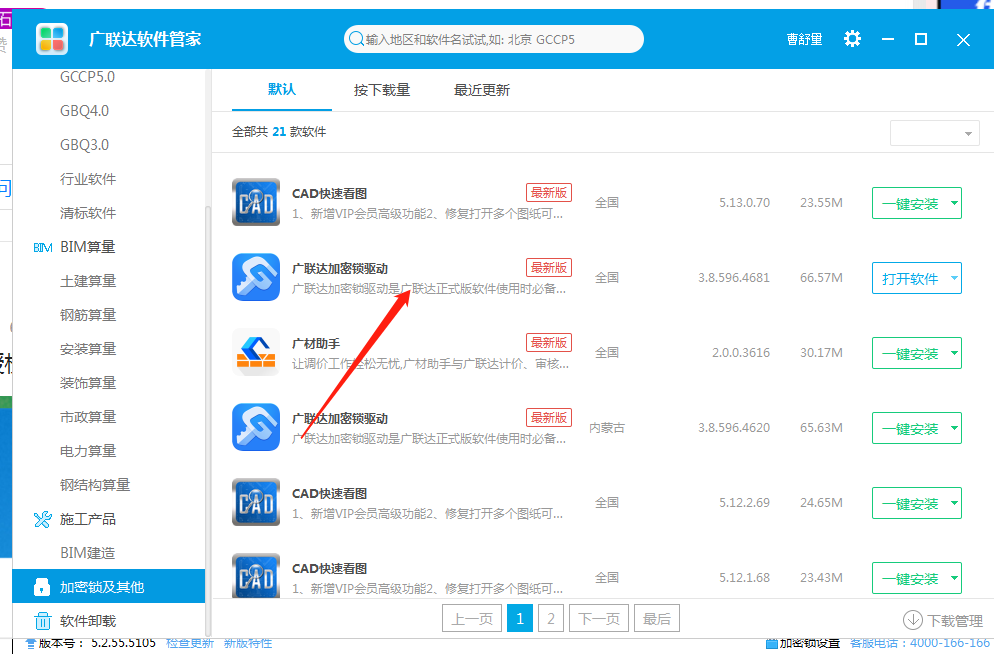Select 行业软件 in the sidebar
Viewport: 994px width, 654px height.
88,179
